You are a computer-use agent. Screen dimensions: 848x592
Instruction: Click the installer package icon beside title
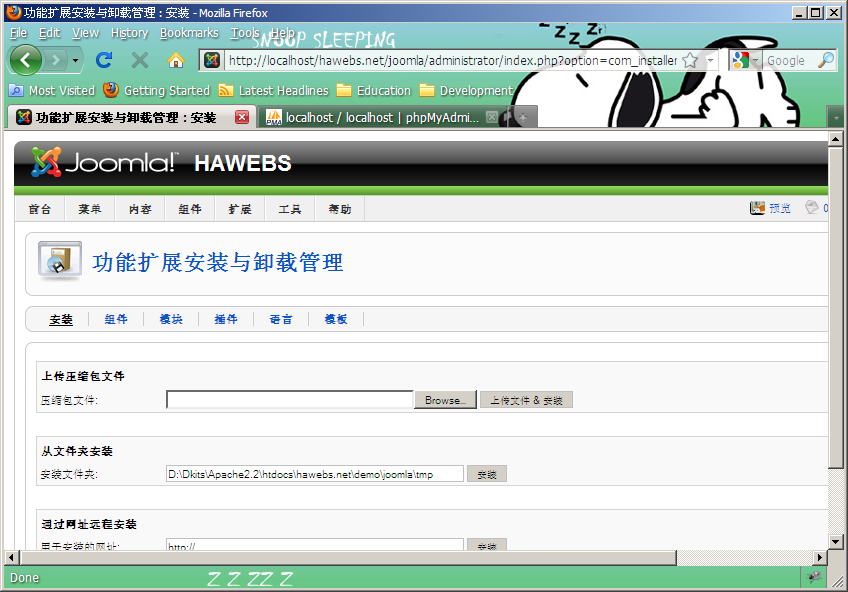coord(59,261)
